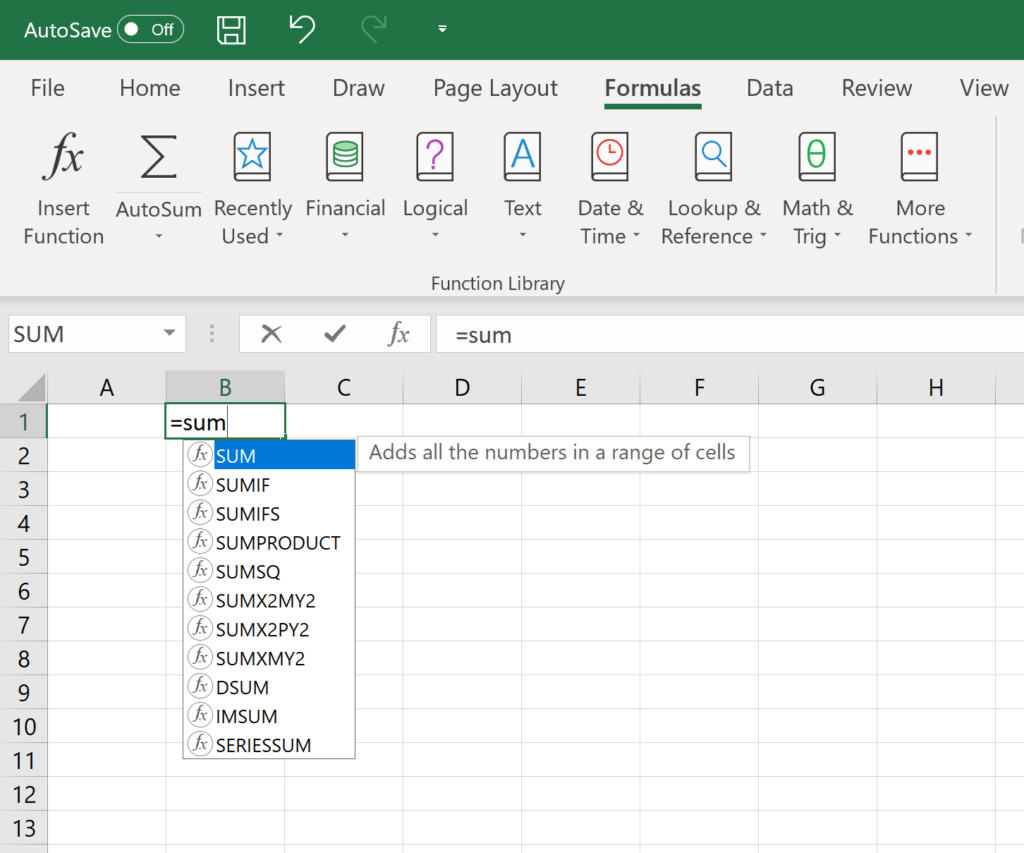Open the Logical functions book icon
The height and width of the screenshot is (853, 1024).
(435, 158)
